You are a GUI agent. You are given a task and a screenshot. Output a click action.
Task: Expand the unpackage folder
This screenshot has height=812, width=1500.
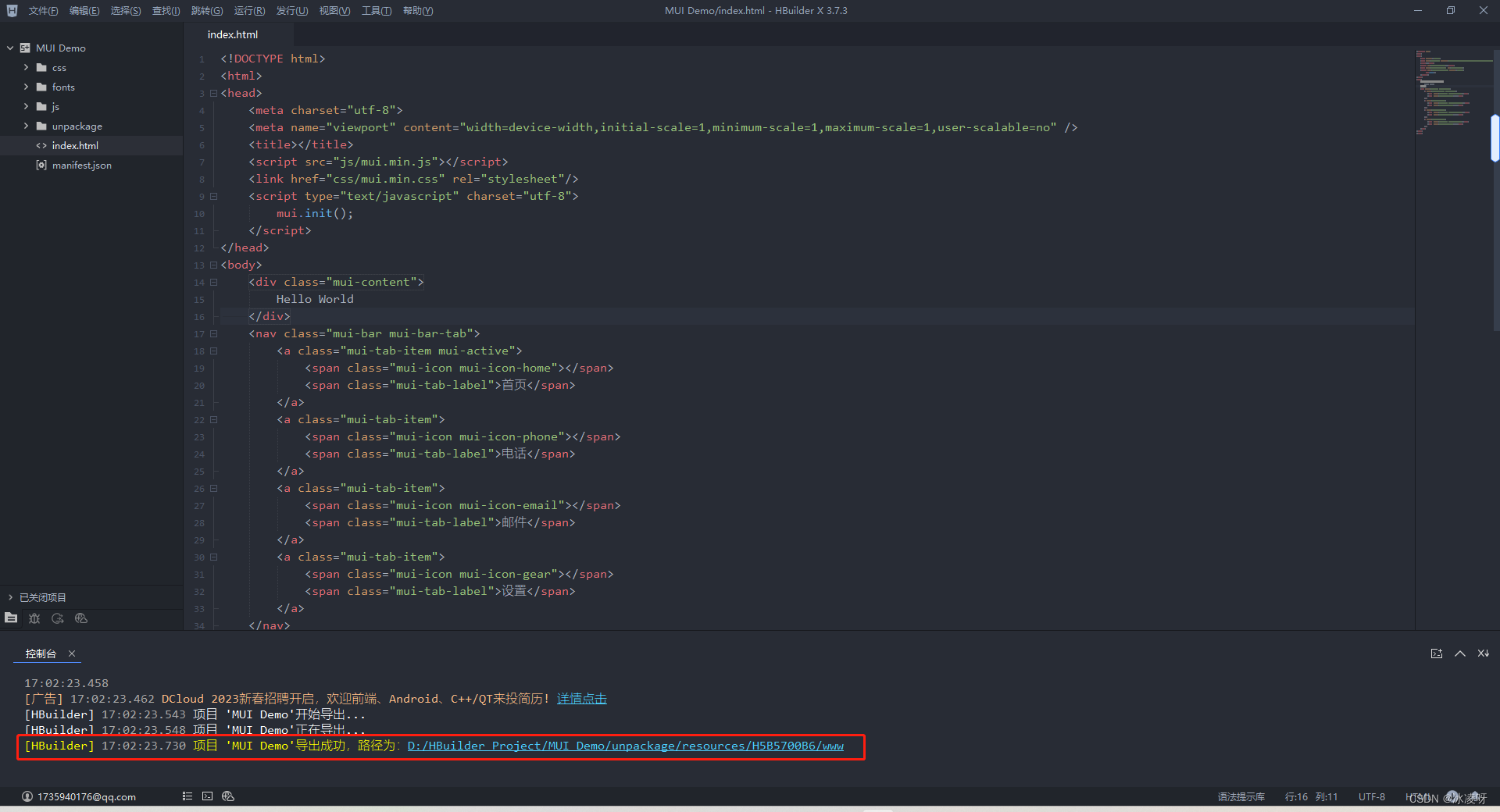(26, 126)
